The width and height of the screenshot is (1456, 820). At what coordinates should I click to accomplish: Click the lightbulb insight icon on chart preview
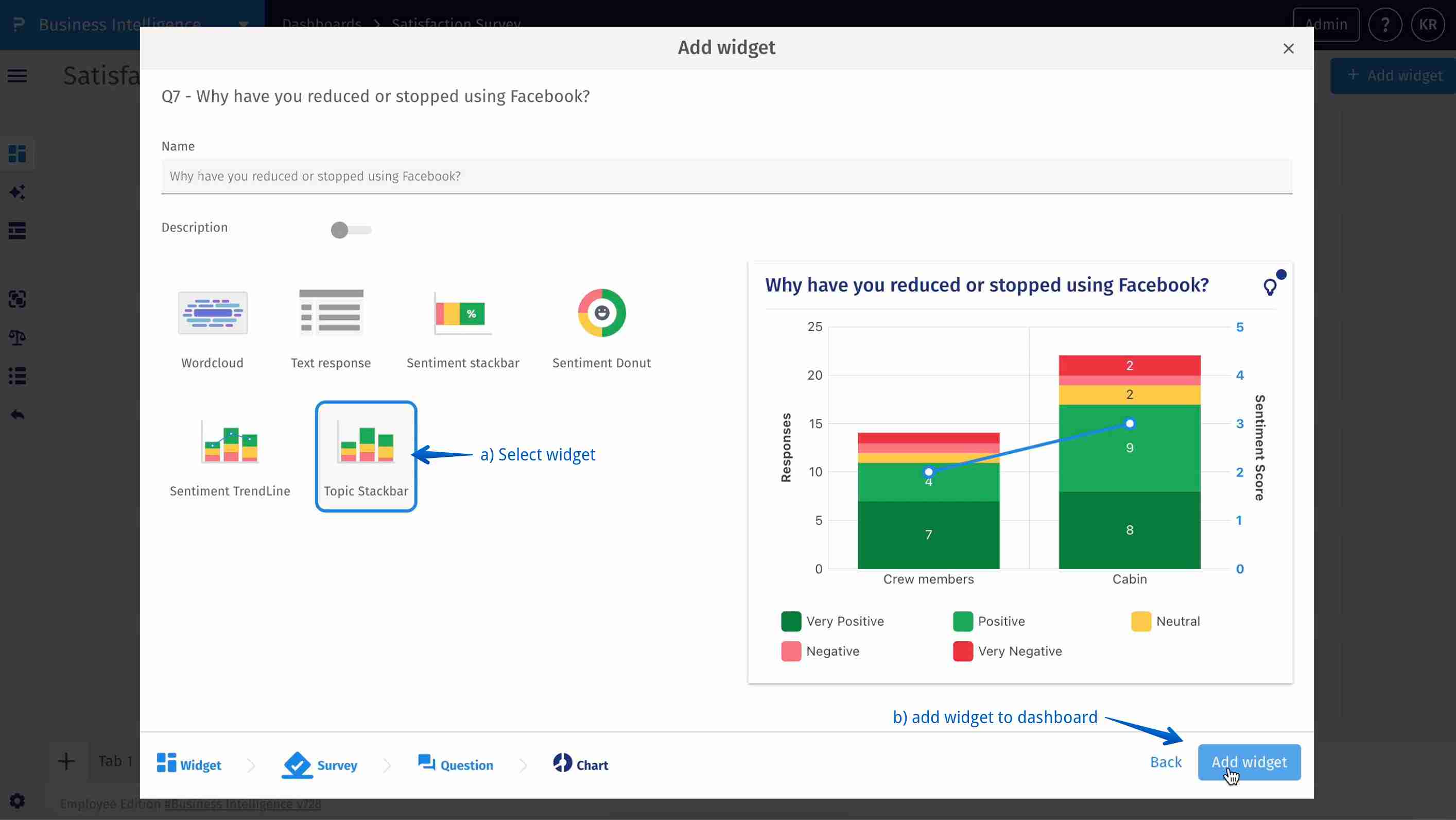pos(1272,284)
